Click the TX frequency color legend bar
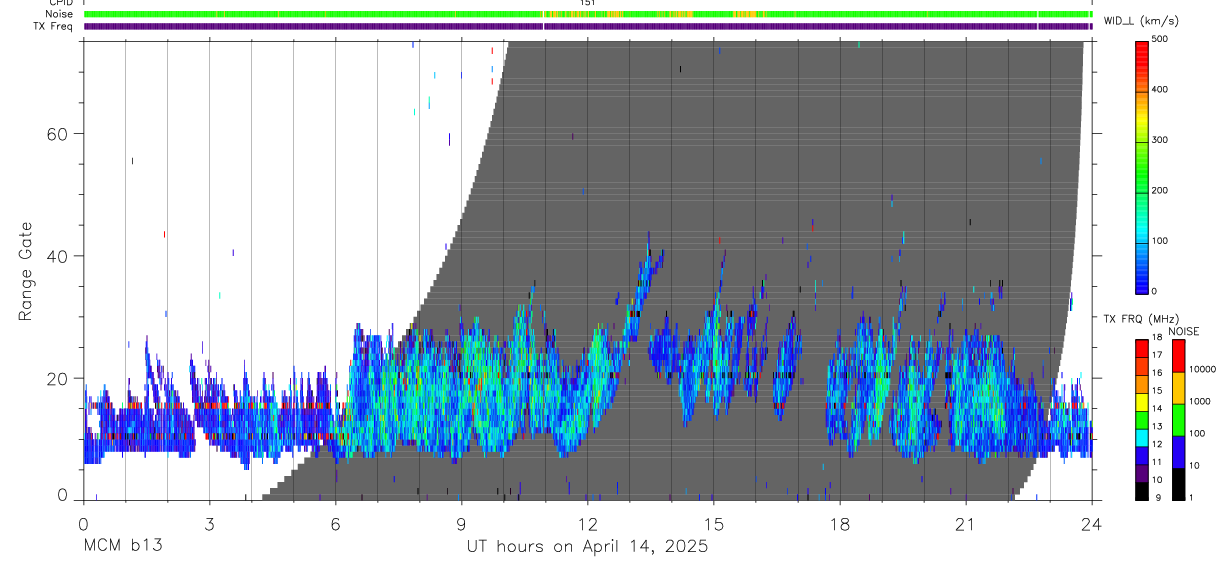The image size is (1228, 567). coord(1142,420)
